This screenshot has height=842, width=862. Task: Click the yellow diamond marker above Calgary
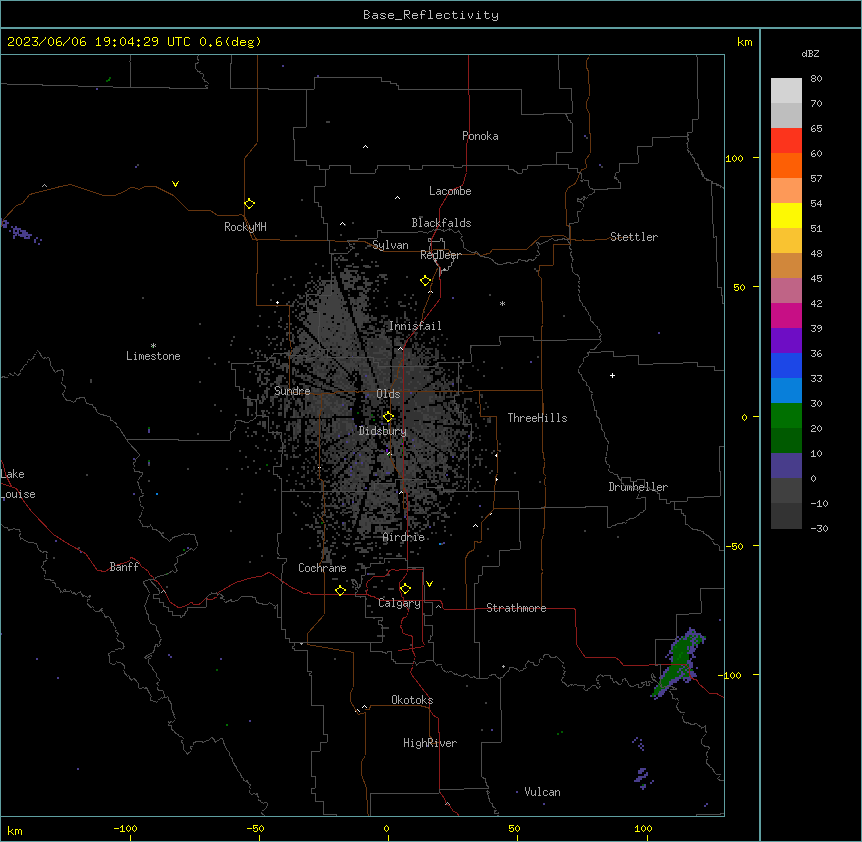(406, 589)
